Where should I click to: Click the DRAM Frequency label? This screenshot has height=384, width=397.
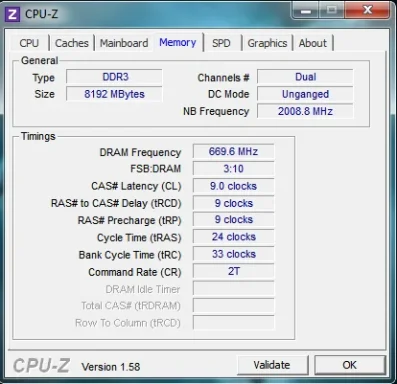pos(140,152)
